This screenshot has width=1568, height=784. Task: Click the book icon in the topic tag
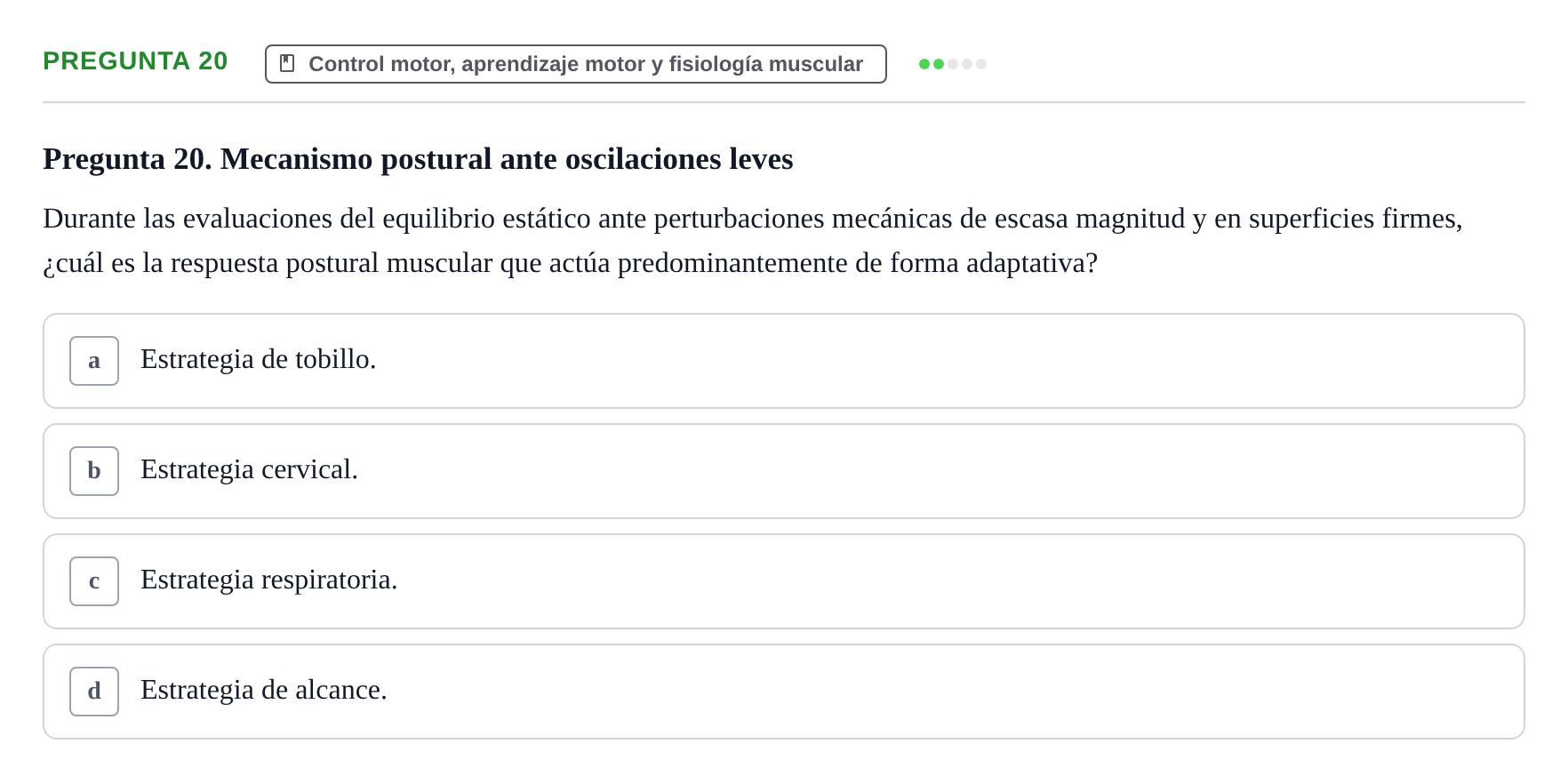[287, 63]
